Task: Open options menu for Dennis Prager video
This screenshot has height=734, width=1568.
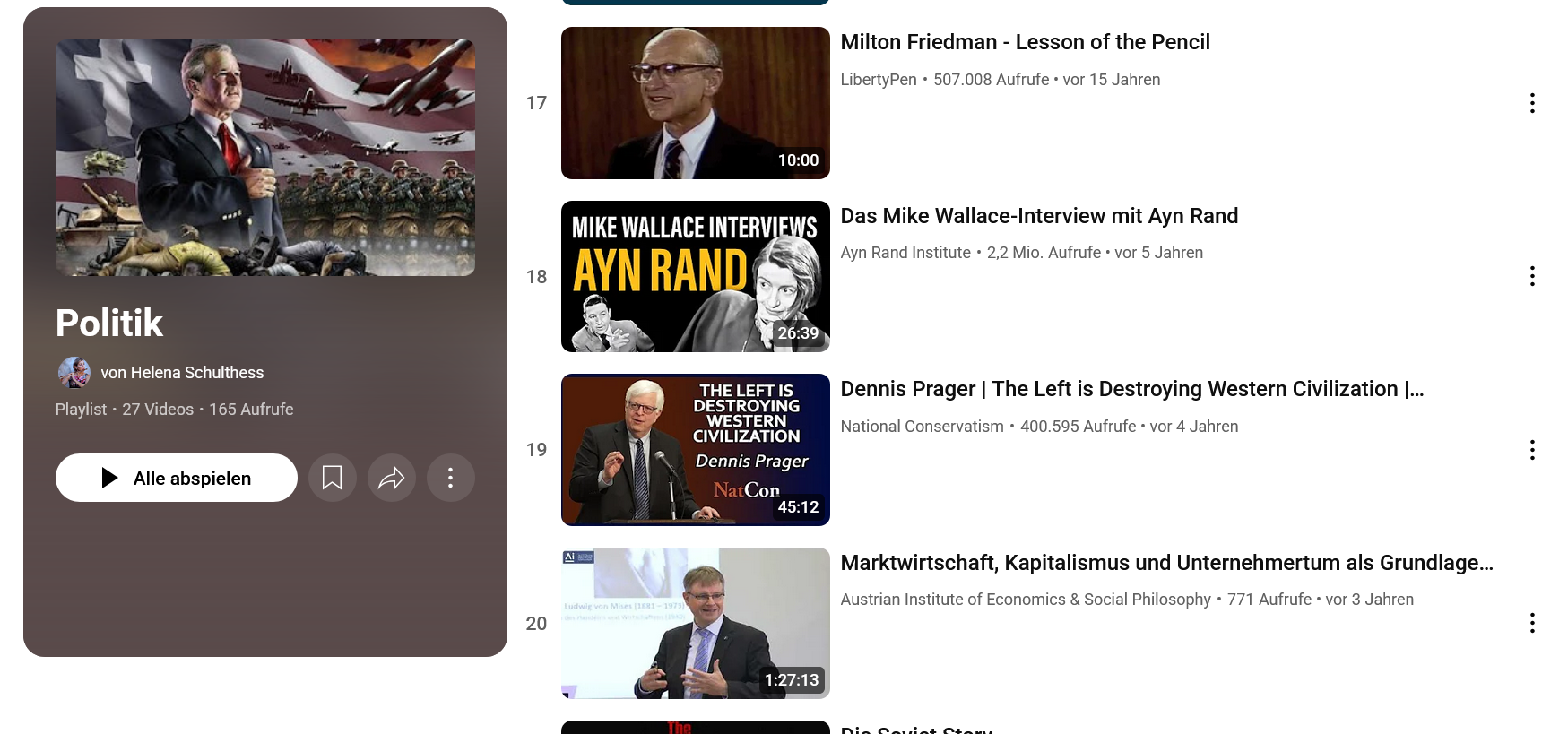Action: tap(1532, 450)
